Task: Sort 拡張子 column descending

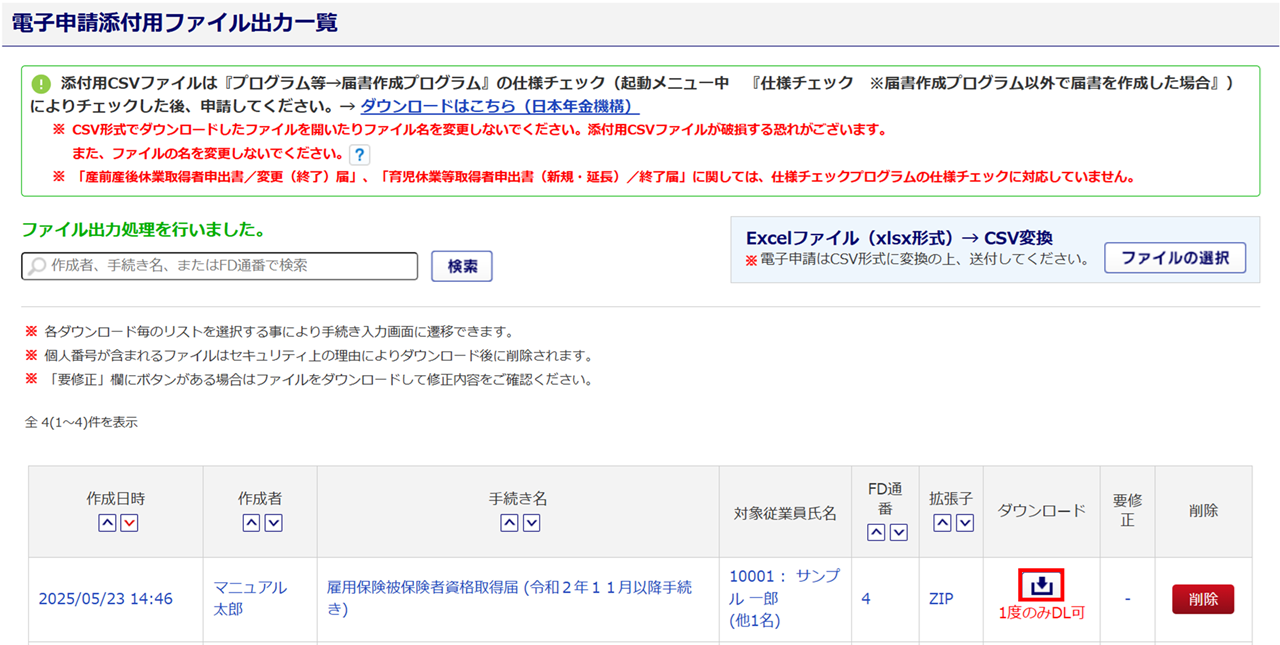Action: point(964,523)
